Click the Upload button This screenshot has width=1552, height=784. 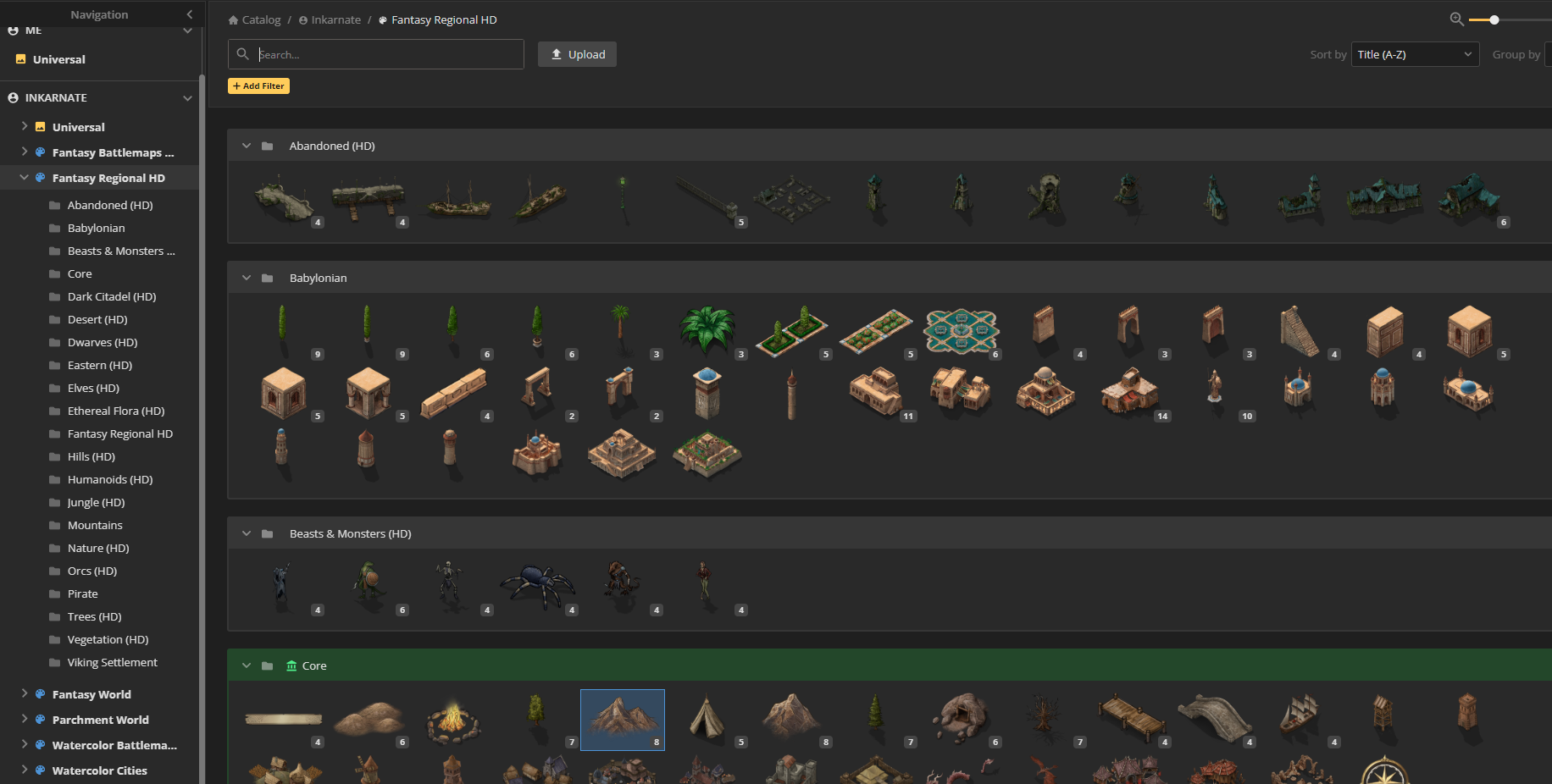[x=577, y=54]
